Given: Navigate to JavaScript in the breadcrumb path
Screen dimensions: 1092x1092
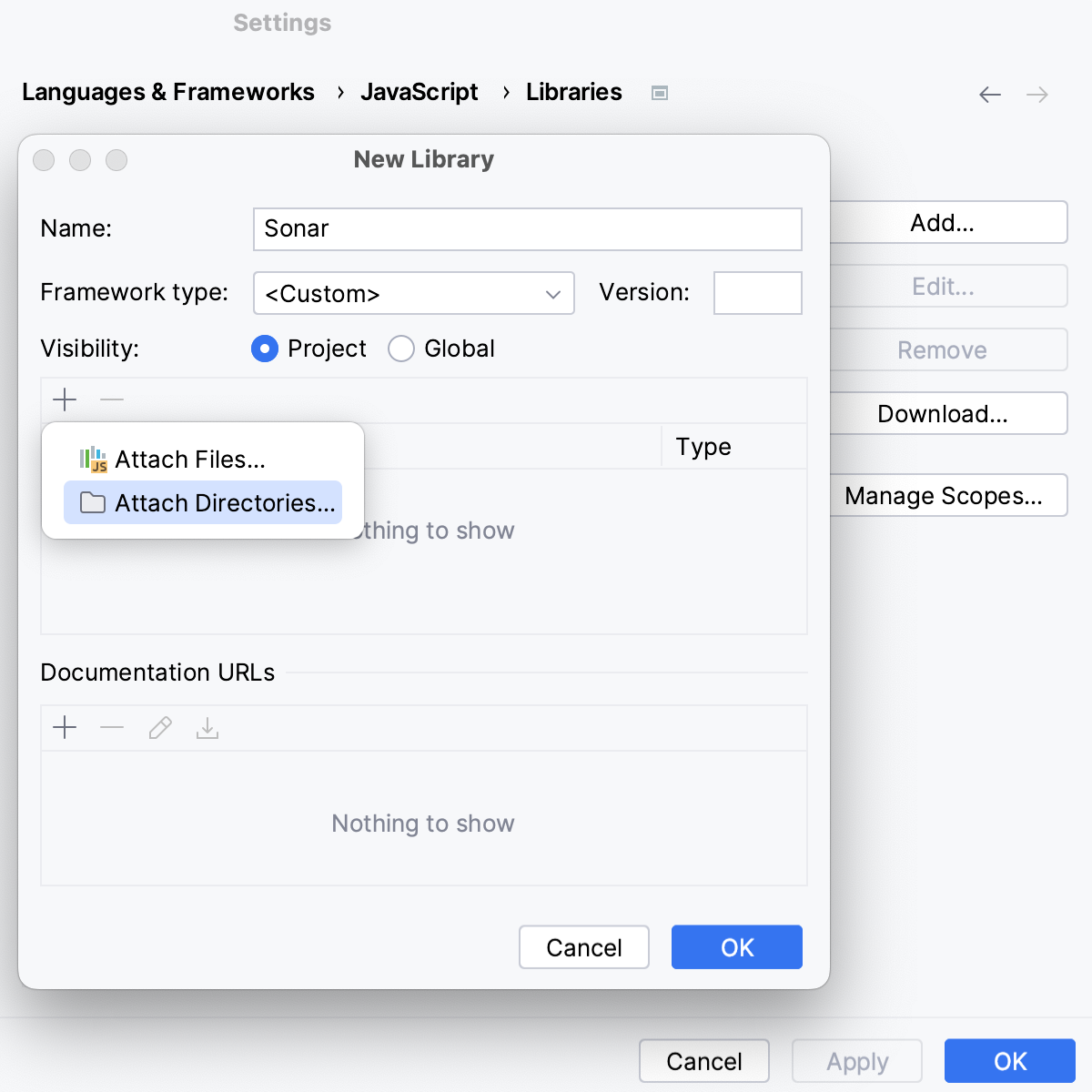Looking at the screenshot, I should 420,92.
